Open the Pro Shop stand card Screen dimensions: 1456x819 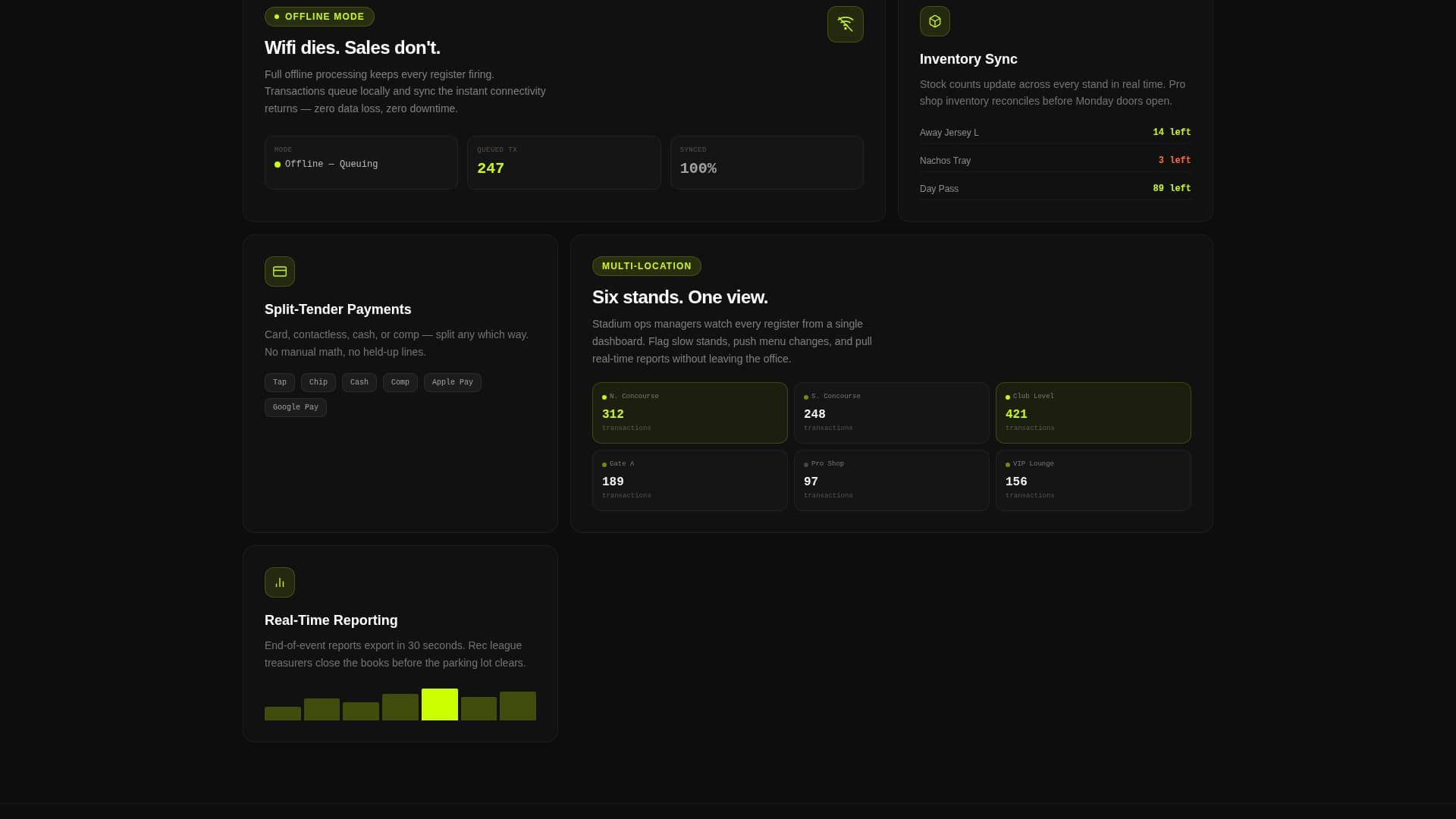tap(892, 481)
